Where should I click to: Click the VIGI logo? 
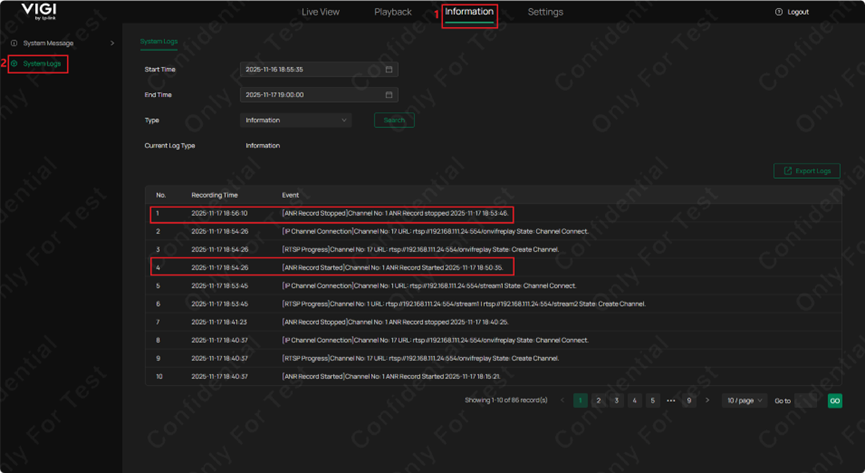tap(39, 12)
